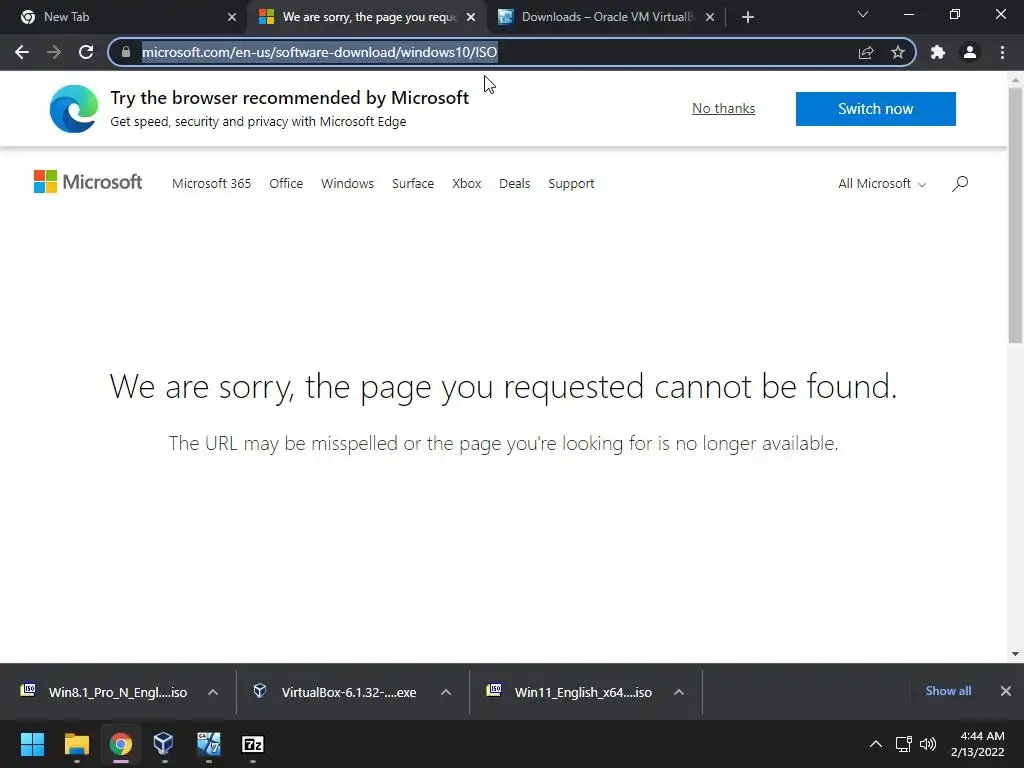
Task: Click the Microsoft logo
Action: (88, 182)
